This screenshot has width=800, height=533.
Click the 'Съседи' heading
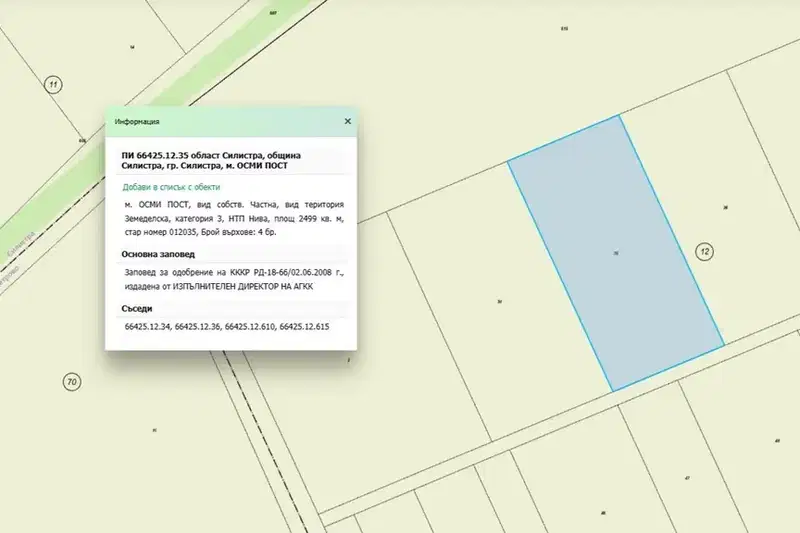(137, 309)
